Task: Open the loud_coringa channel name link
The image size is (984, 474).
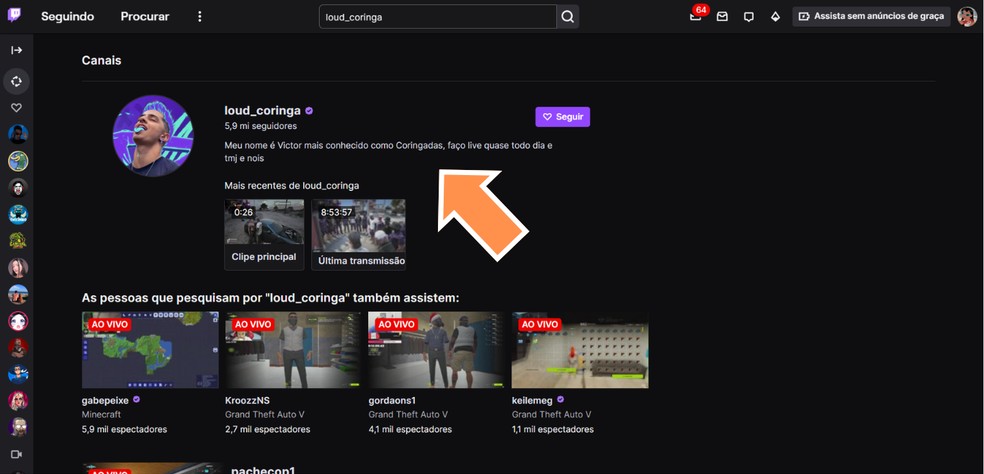Action: [x=262, y=110]
